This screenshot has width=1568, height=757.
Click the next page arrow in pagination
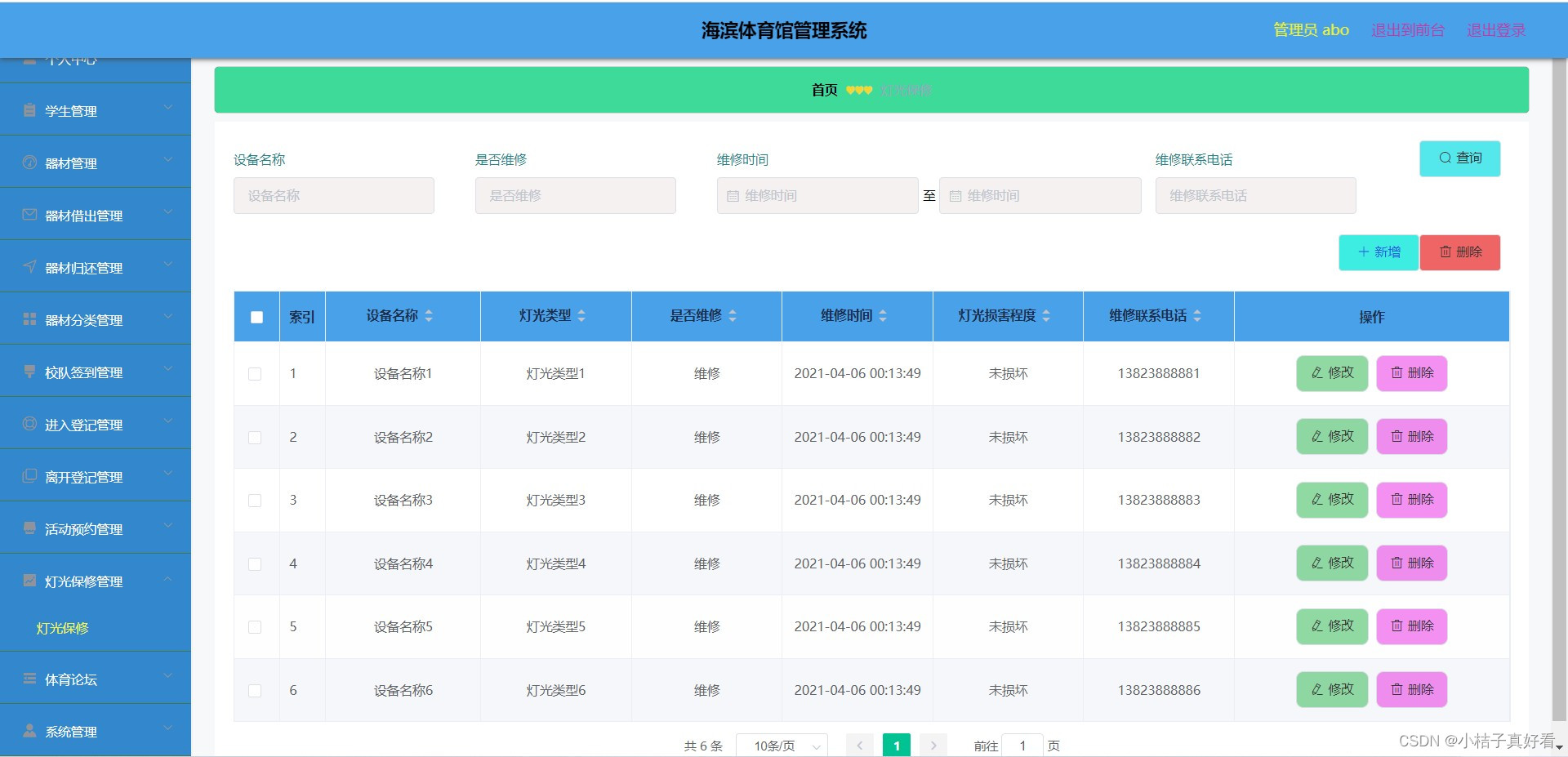[933, 746]
